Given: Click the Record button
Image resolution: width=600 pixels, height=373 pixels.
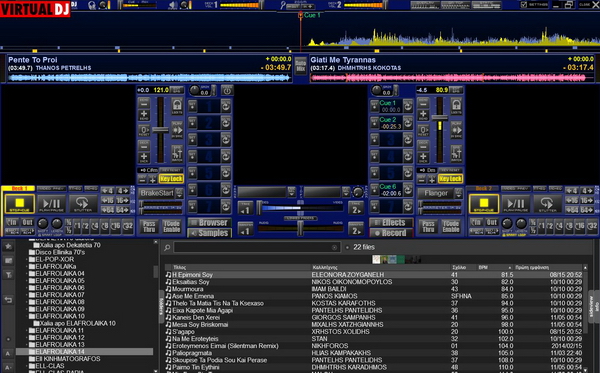Looking at the screenshot, I should [x=391, y=233].
